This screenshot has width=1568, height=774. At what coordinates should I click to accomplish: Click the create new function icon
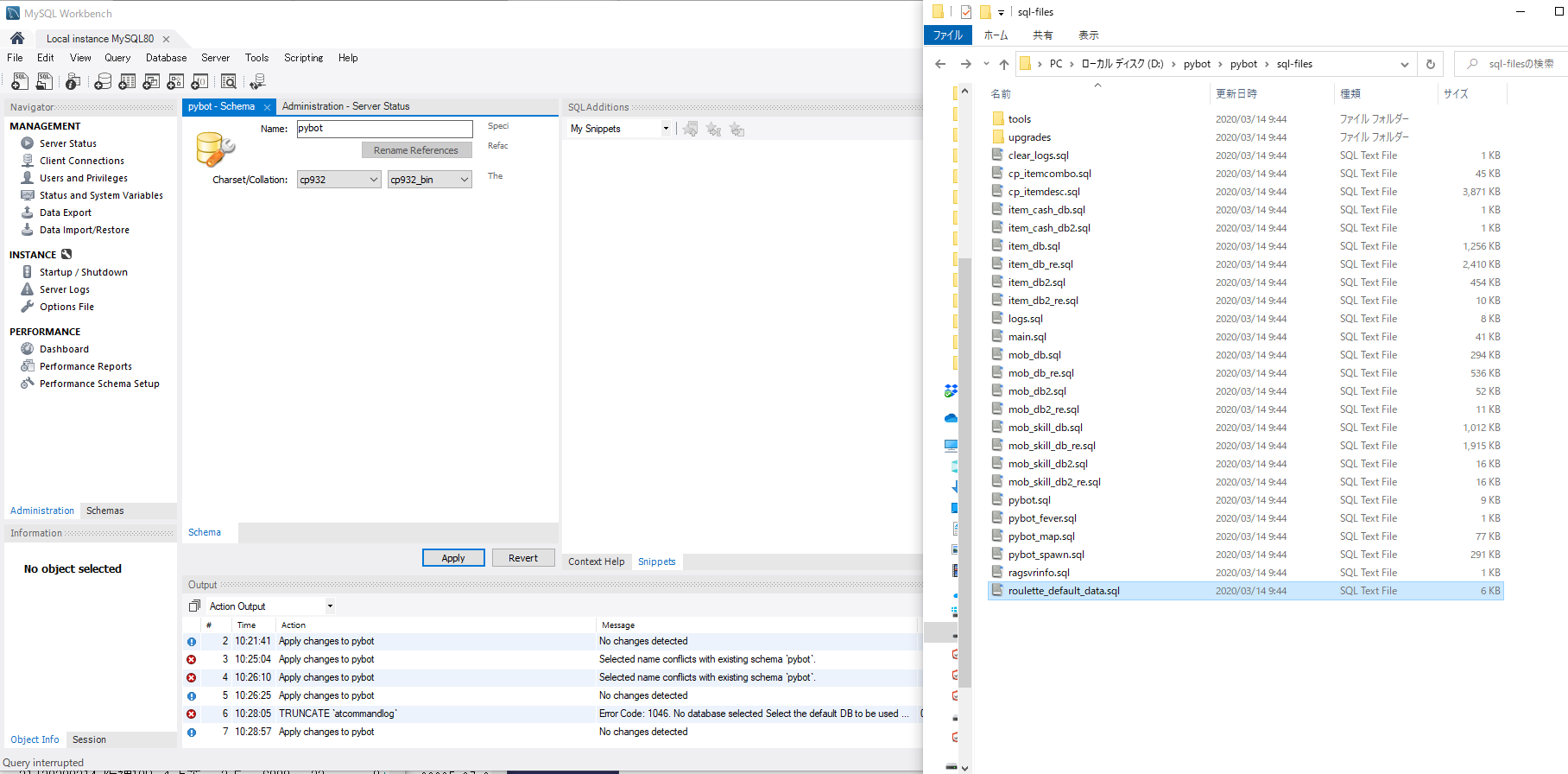click(x=199, y=81)
